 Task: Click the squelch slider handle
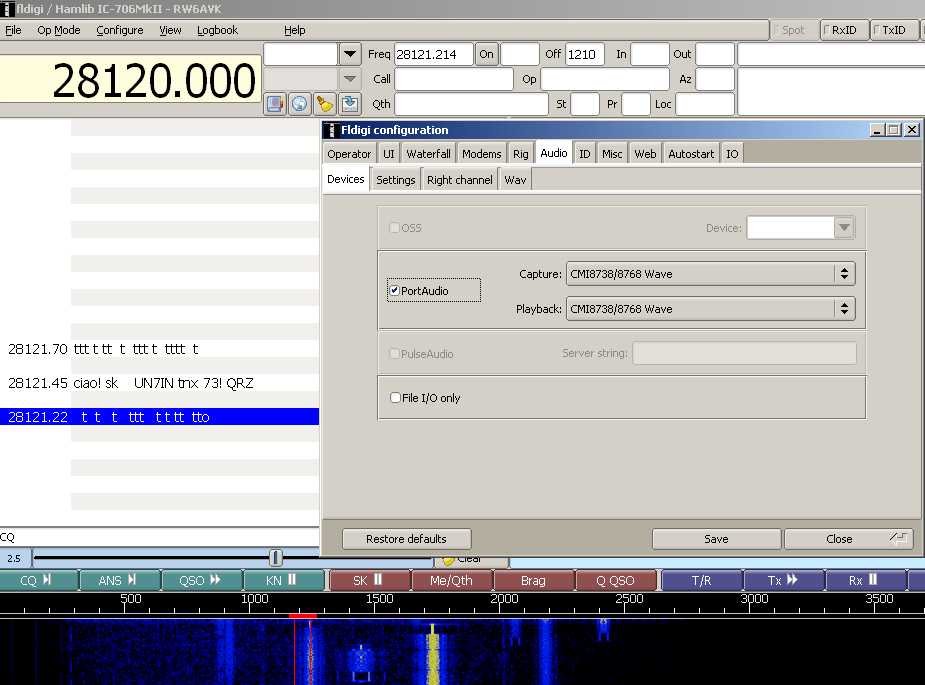click(276, 558)
